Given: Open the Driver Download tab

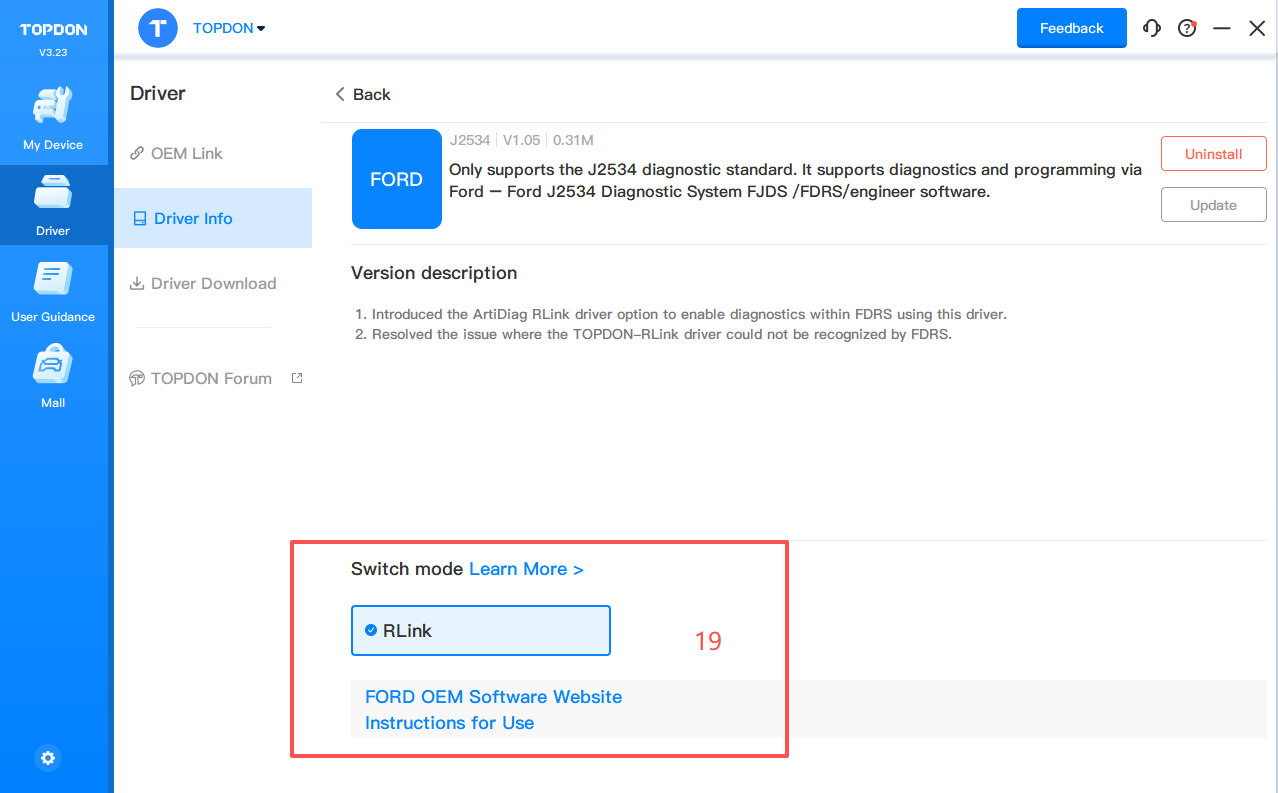Looking at the screenshot, I should coord(213,283).
